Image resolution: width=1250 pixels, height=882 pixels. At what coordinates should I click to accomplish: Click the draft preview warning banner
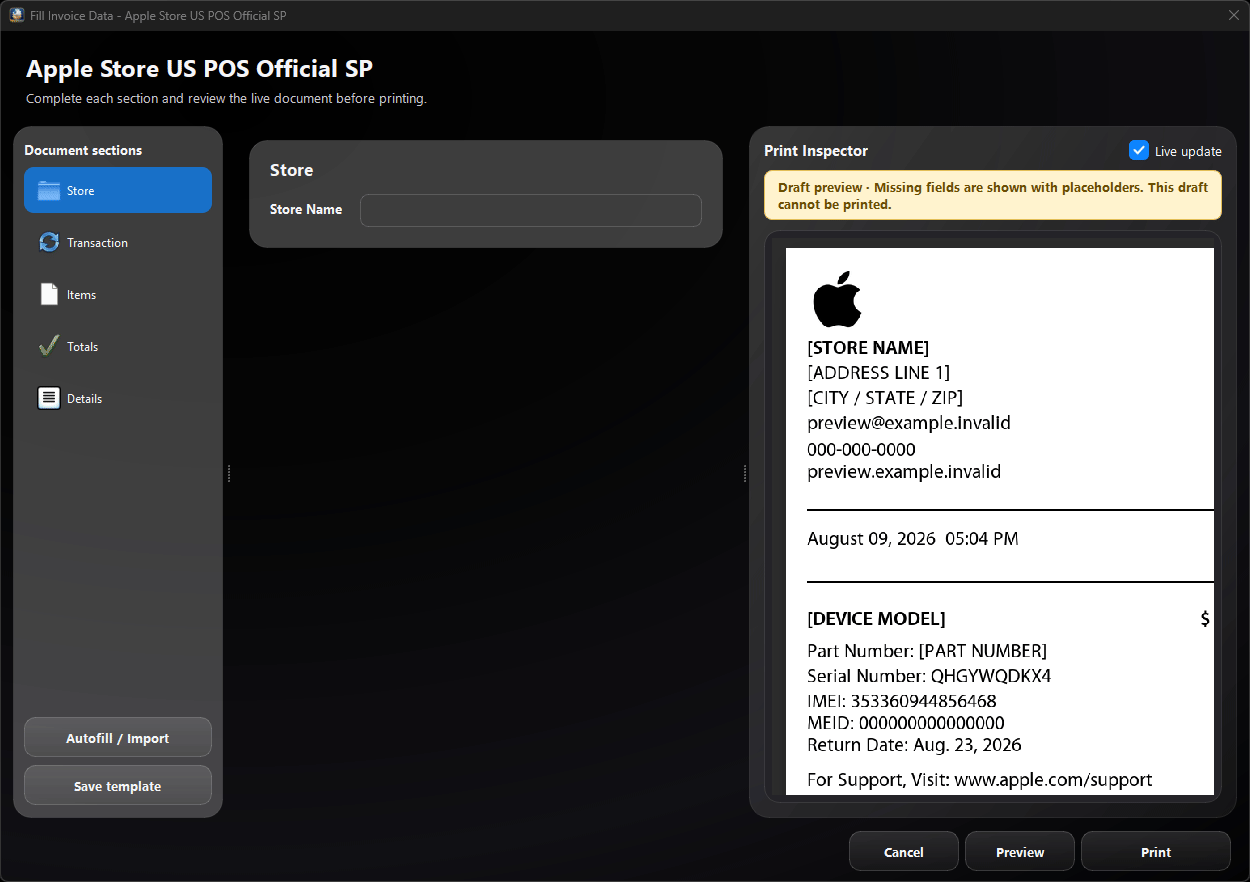993,195
